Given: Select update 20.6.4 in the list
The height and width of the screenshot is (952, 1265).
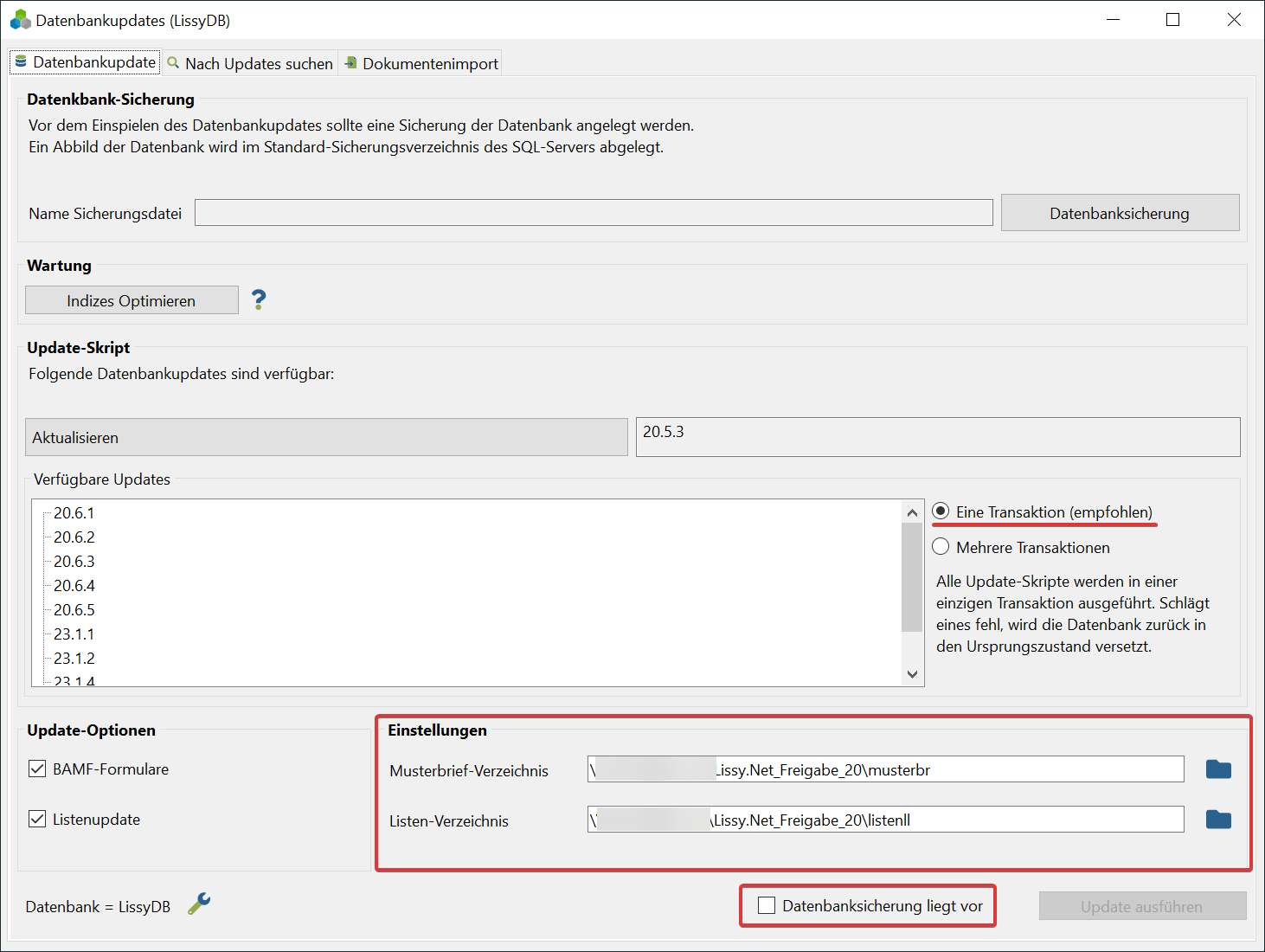Looking at the screenshot, I should click(74, 586).
